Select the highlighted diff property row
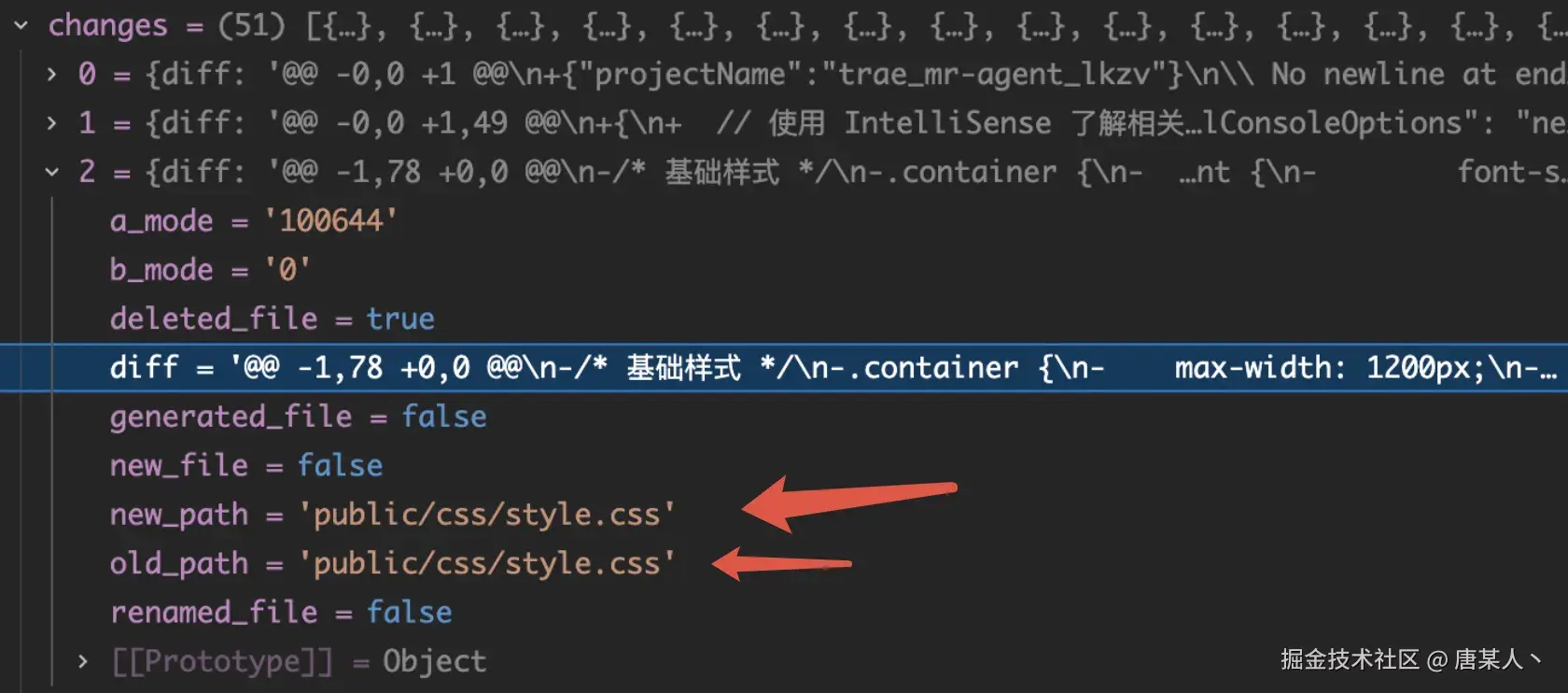The image size is (1568, 693). pyautogui.click(x=784, y=367)
